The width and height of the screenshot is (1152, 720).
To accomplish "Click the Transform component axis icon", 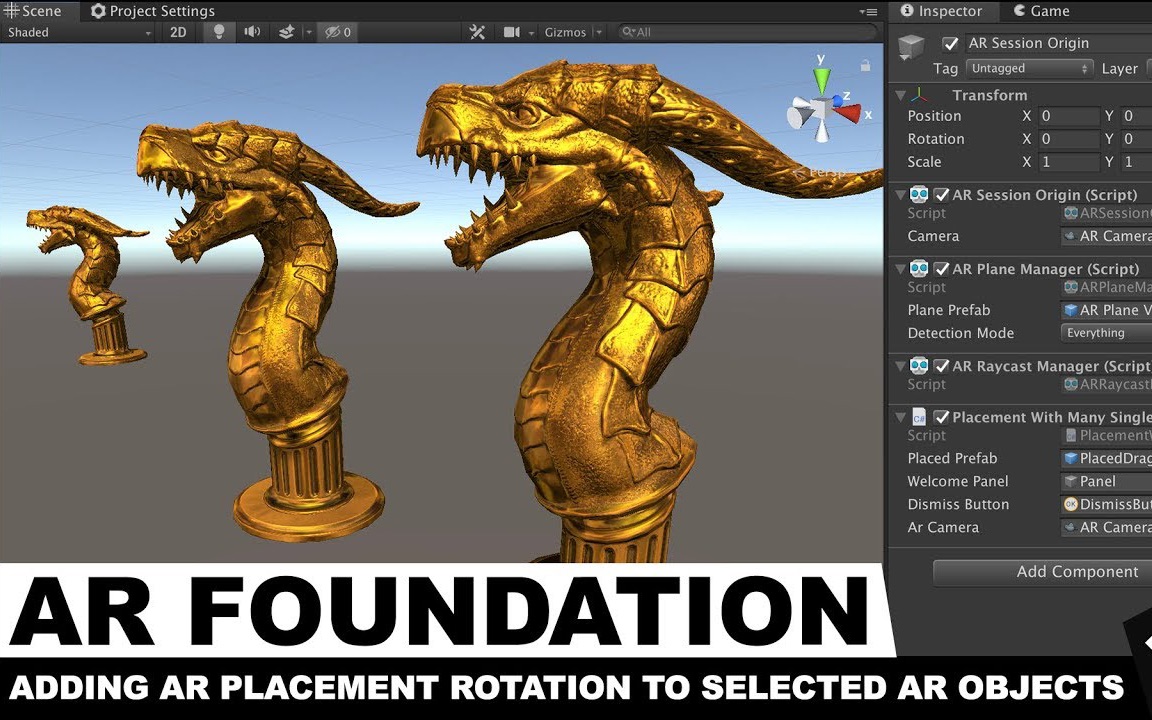I will click(x=918, y=94).
